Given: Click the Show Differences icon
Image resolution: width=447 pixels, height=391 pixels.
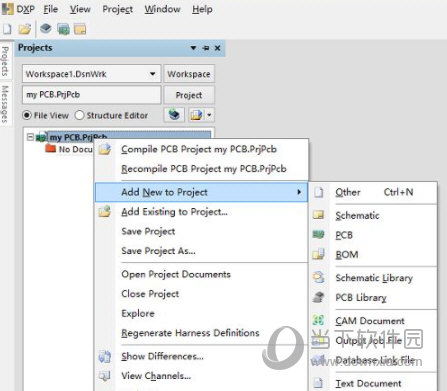Looking at the screenshot, I should [x=105, y=356].
